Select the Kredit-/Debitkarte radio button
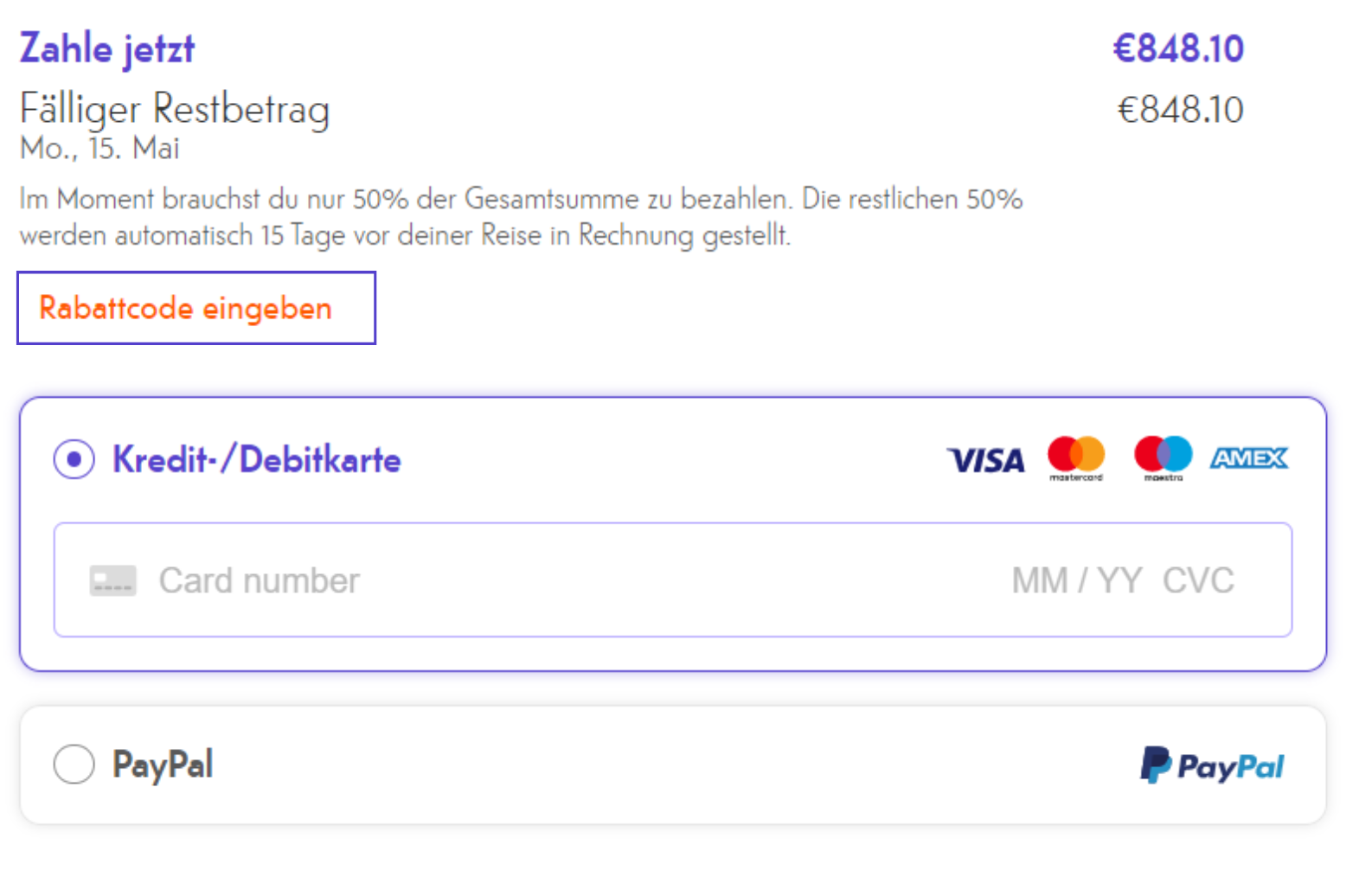This screenshot has height=896, width=1346. point(74,459)
